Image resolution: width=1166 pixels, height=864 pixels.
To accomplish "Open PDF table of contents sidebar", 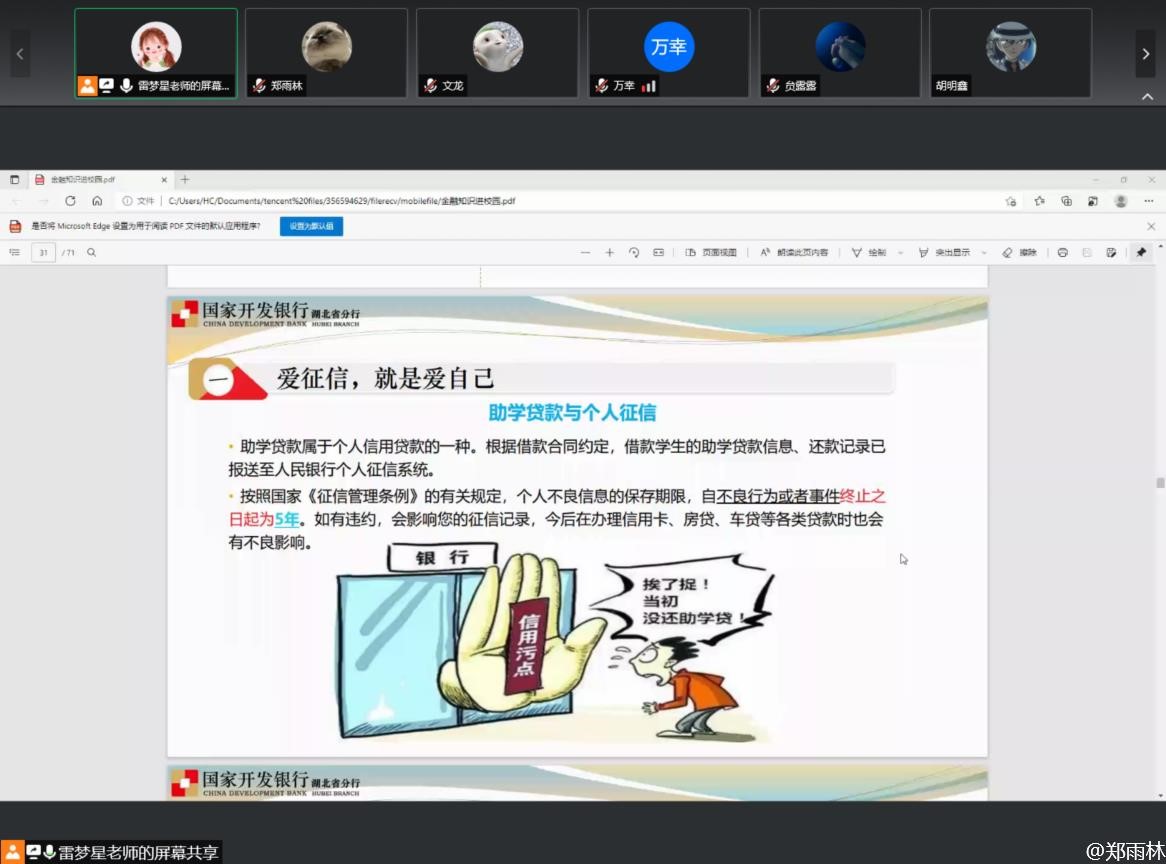I will [x=15, y=253].
